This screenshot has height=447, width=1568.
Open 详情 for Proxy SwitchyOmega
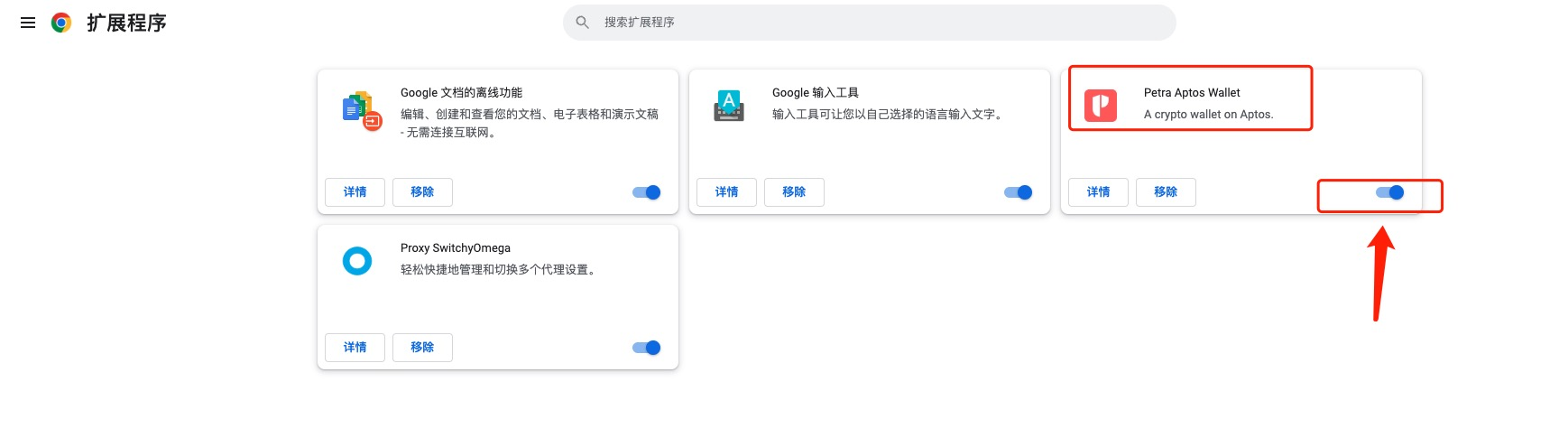[x=355, y=348]
